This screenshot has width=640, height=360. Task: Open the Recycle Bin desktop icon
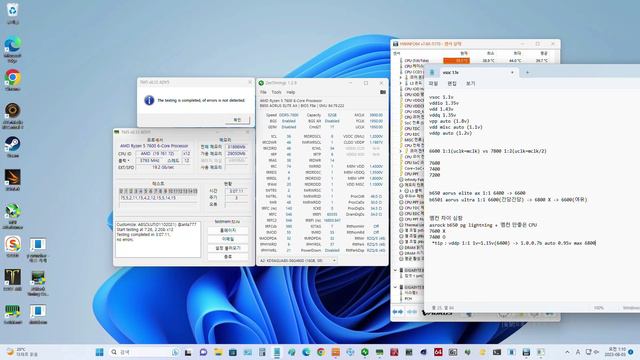coord(13,12)
